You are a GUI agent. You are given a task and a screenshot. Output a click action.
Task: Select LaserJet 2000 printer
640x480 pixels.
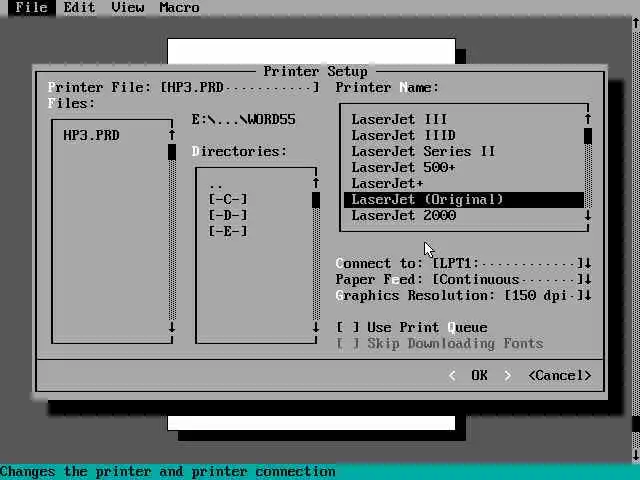click(x=403, y=216)
